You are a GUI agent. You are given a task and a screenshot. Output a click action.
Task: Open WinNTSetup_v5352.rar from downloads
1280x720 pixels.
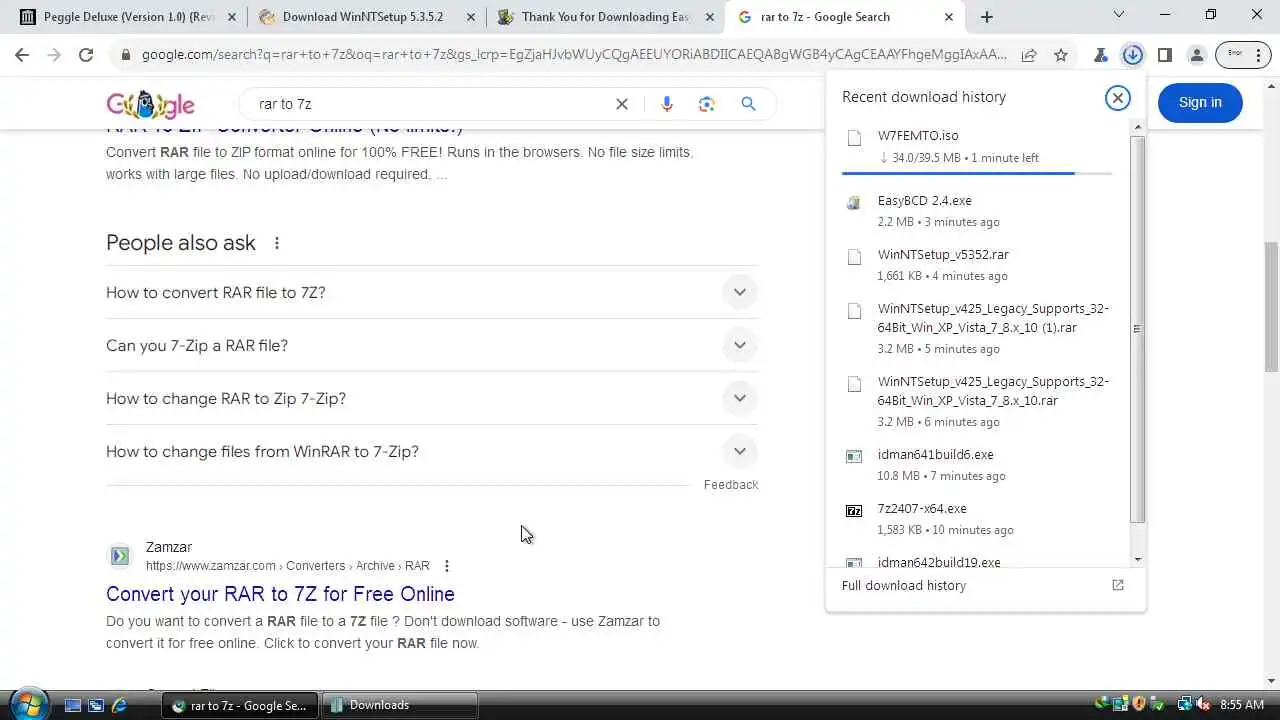click(x=943, y=255)
